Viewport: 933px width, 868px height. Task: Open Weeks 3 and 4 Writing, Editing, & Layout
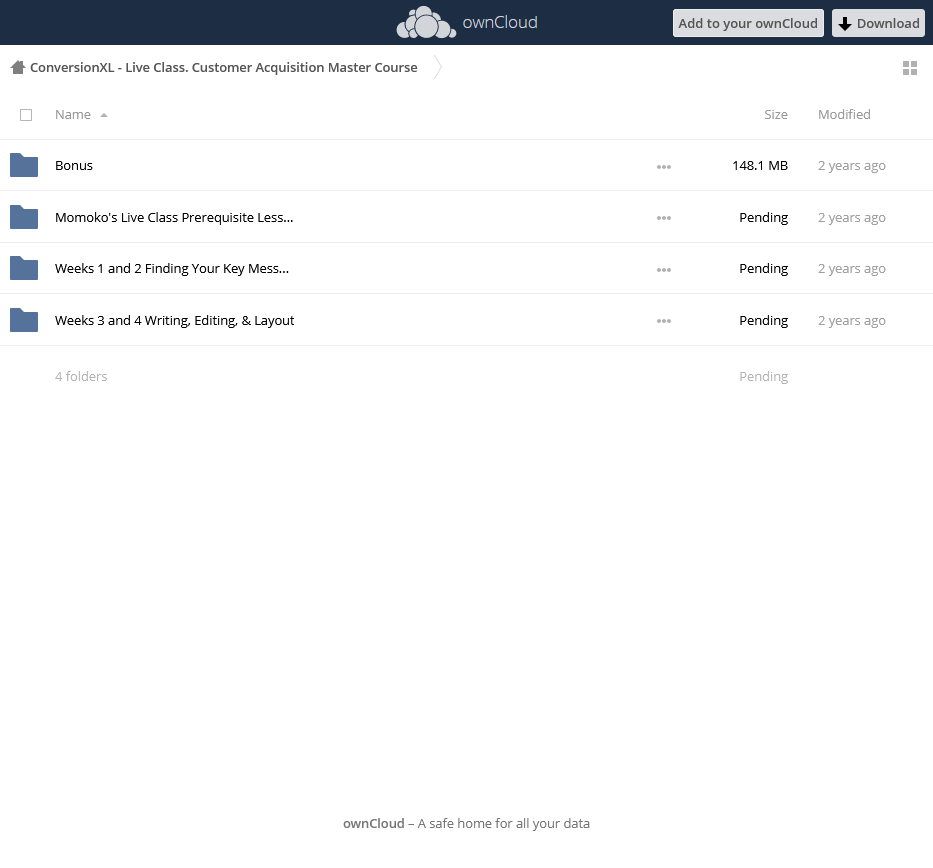[174, 320]
